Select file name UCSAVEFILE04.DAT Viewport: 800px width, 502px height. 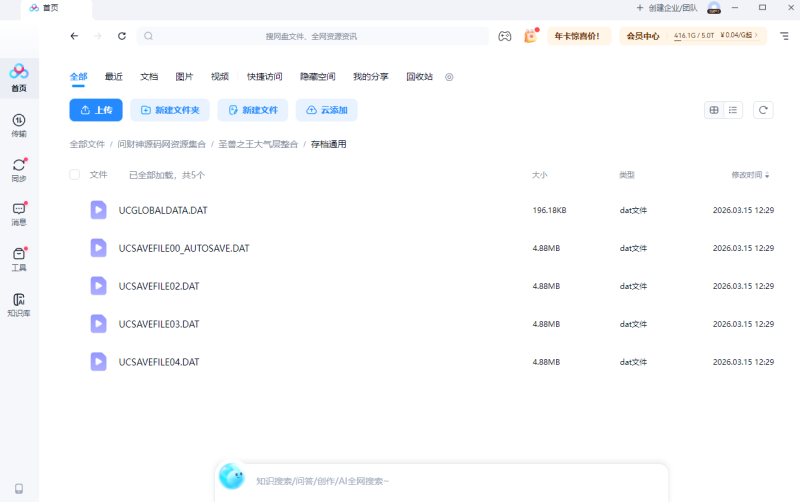click(159, 362)
